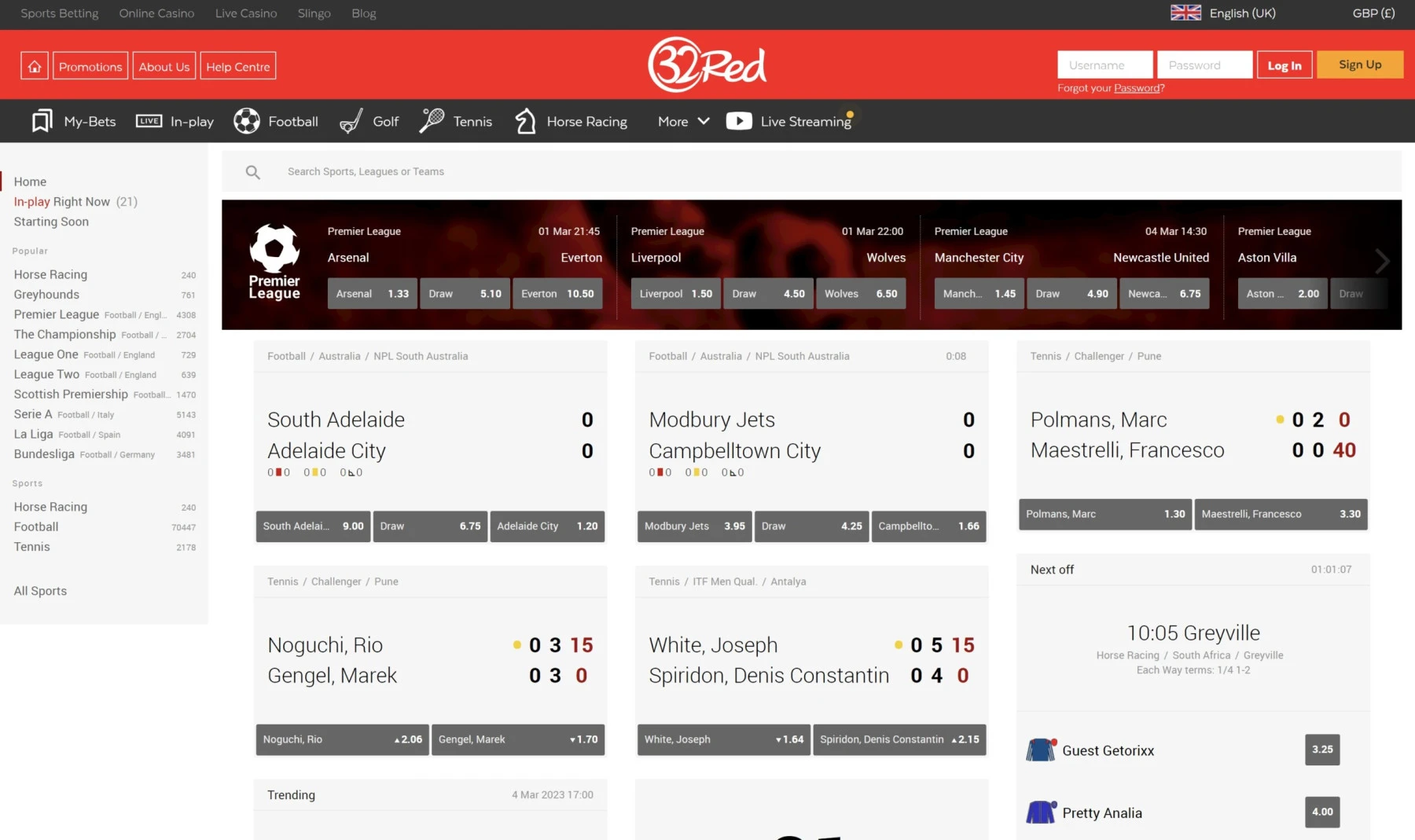
Task: Open the Live Casino tab
Action: point(246,13)
